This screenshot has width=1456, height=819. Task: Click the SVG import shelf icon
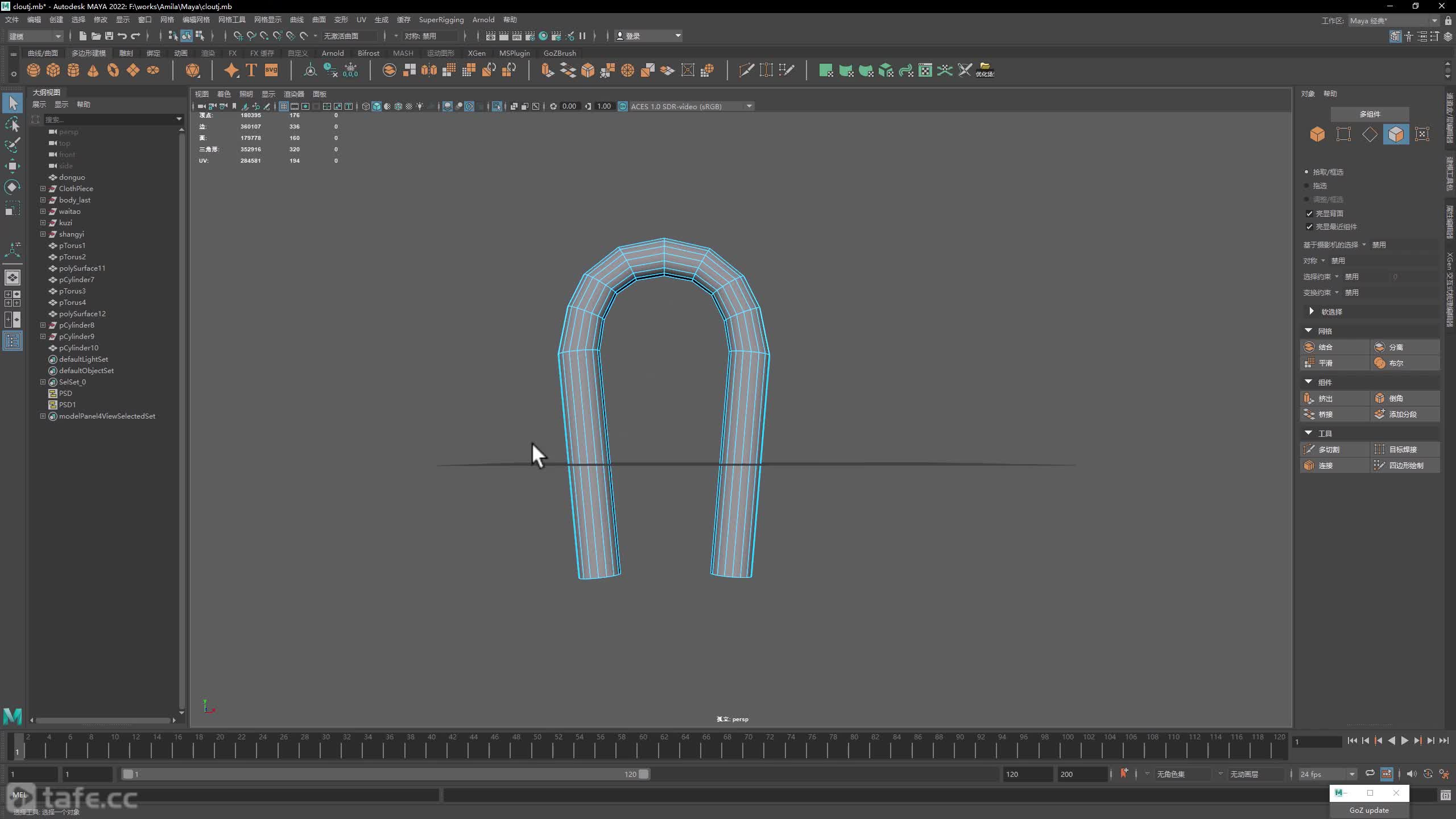tap(271, 71)
